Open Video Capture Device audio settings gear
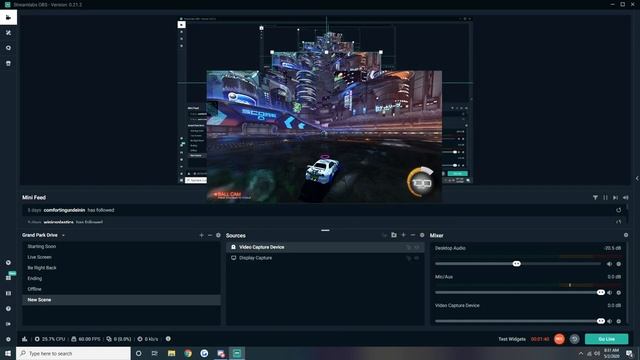Image resolution: width=640 pixels, height=360 pixels. point(619,321)
